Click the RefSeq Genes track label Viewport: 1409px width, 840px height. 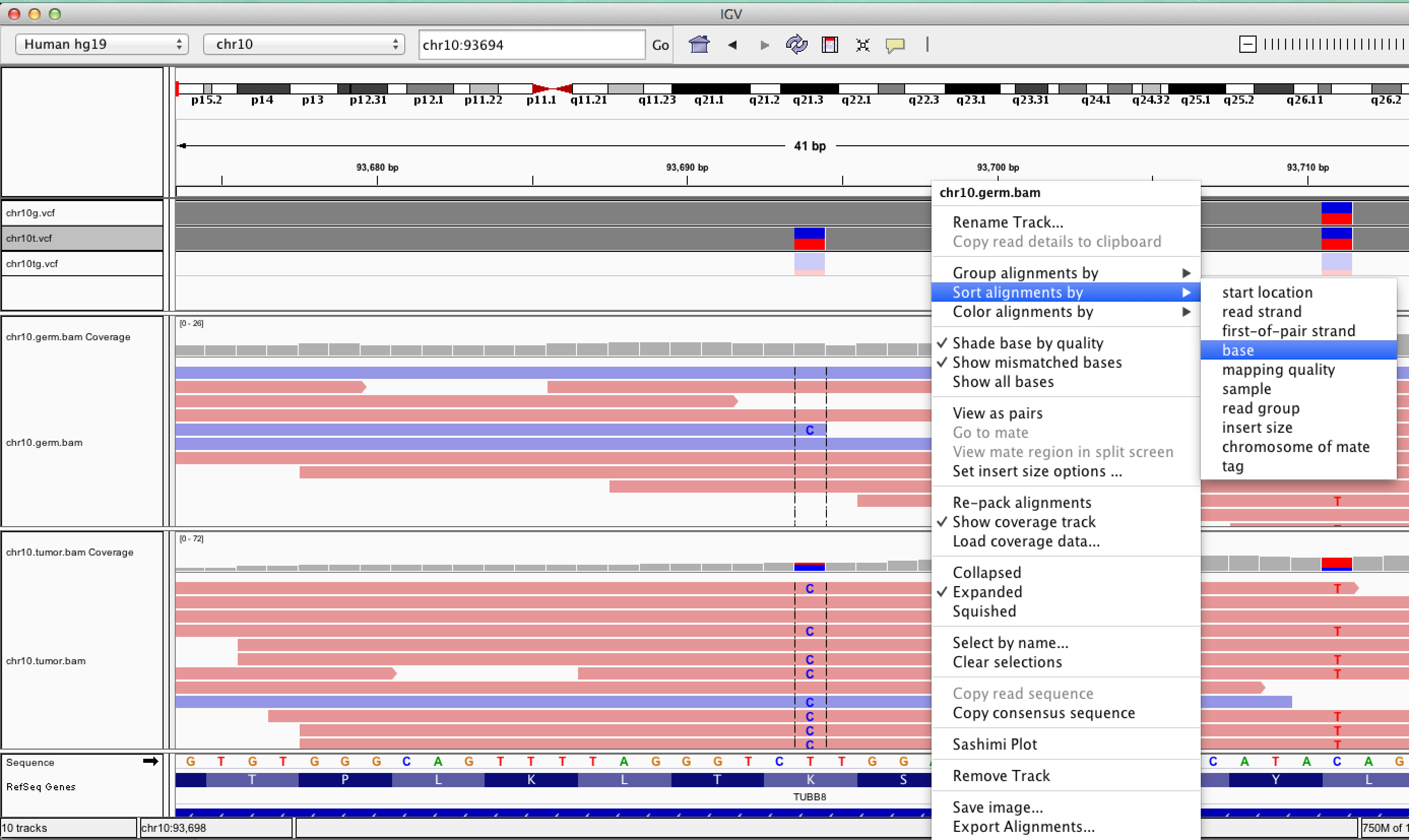(41, 787)
